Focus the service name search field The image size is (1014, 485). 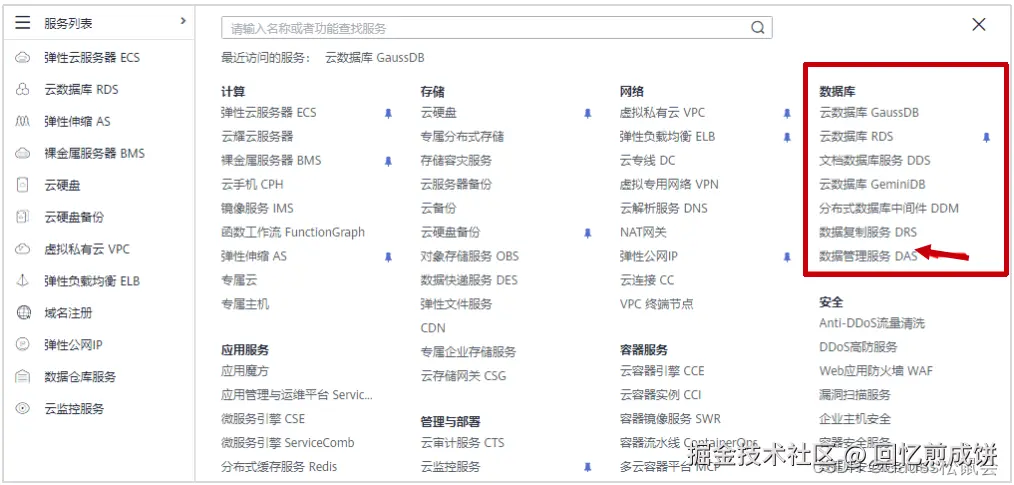(x=497, y=28)
